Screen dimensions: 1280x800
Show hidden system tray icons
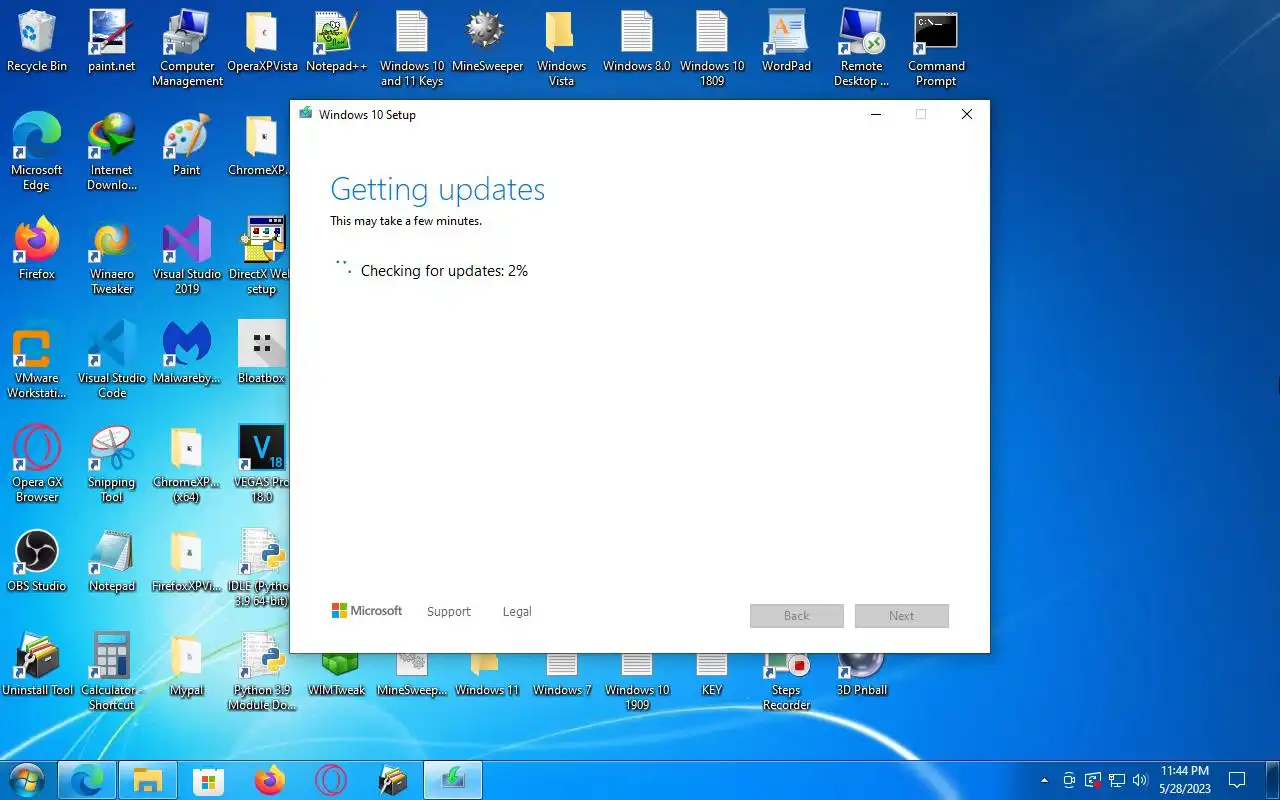point(1045,780)
